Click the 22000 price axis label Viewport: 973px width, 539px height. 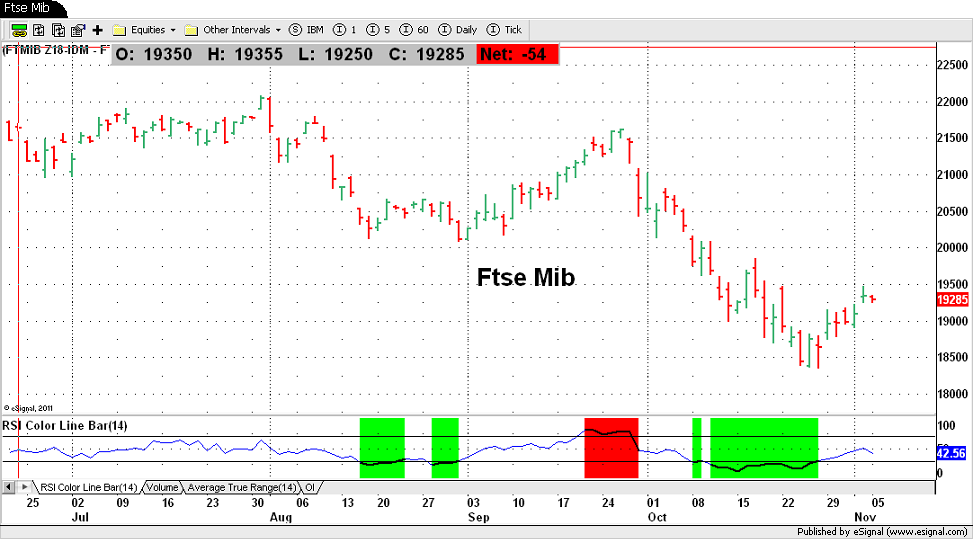953,102
